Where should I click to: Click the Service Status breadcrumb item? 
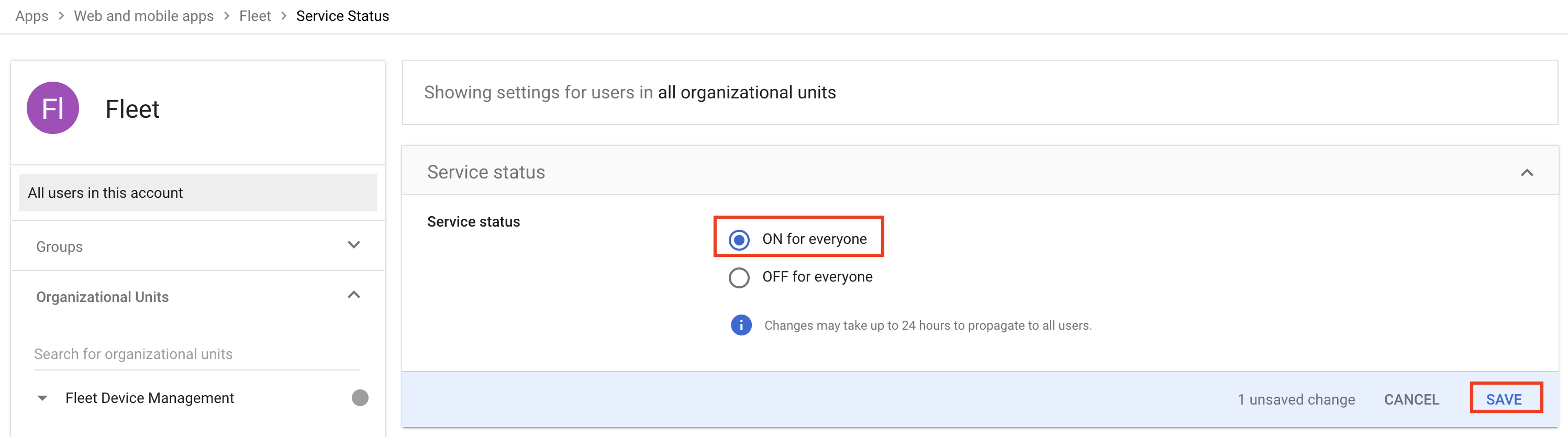pos(342,16)
